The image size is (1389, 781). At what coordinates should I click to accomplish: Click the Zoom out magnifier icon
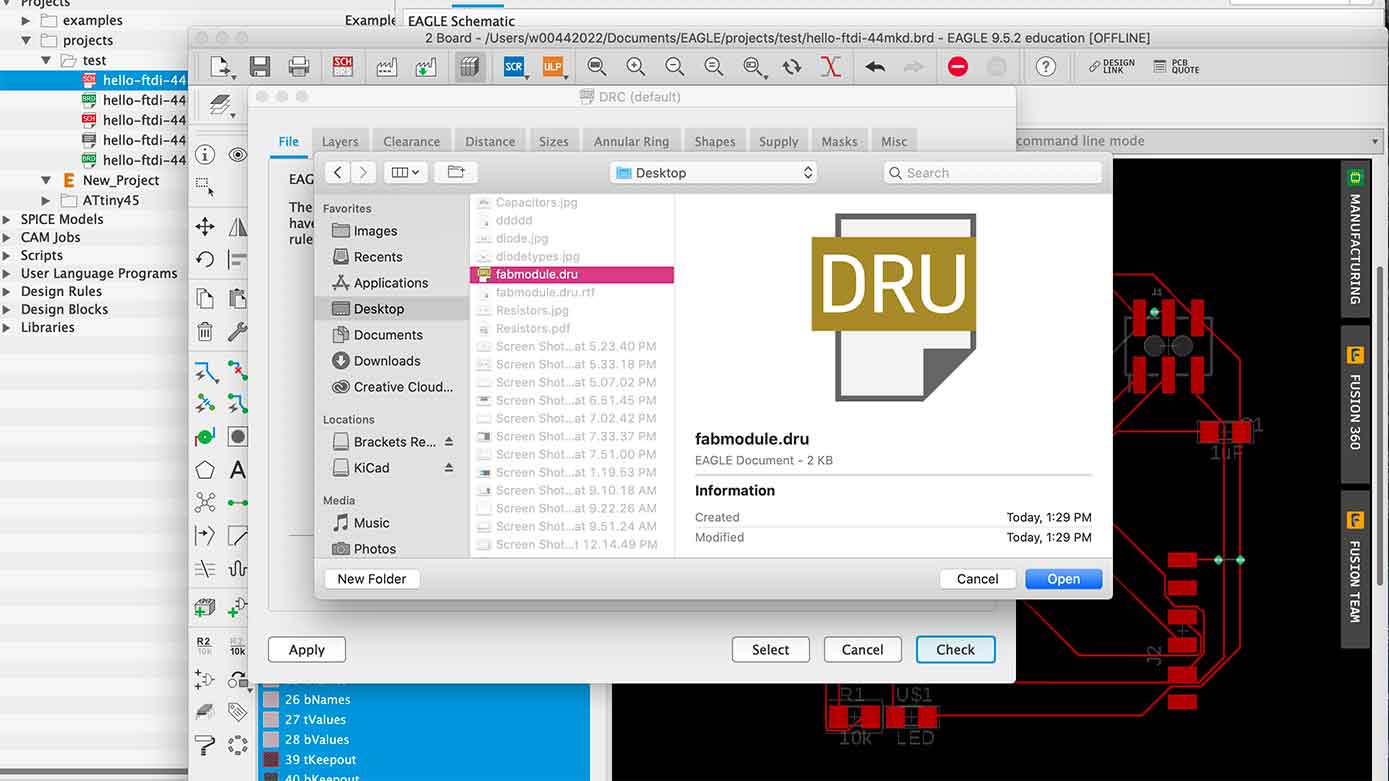pos(675,67)
